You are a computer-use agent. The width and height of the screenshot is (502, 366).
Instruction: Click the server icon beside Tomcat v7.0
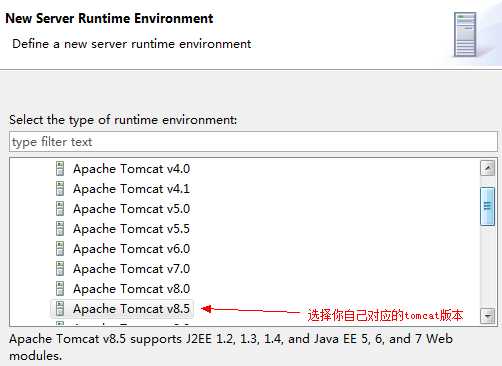(60, 269)
